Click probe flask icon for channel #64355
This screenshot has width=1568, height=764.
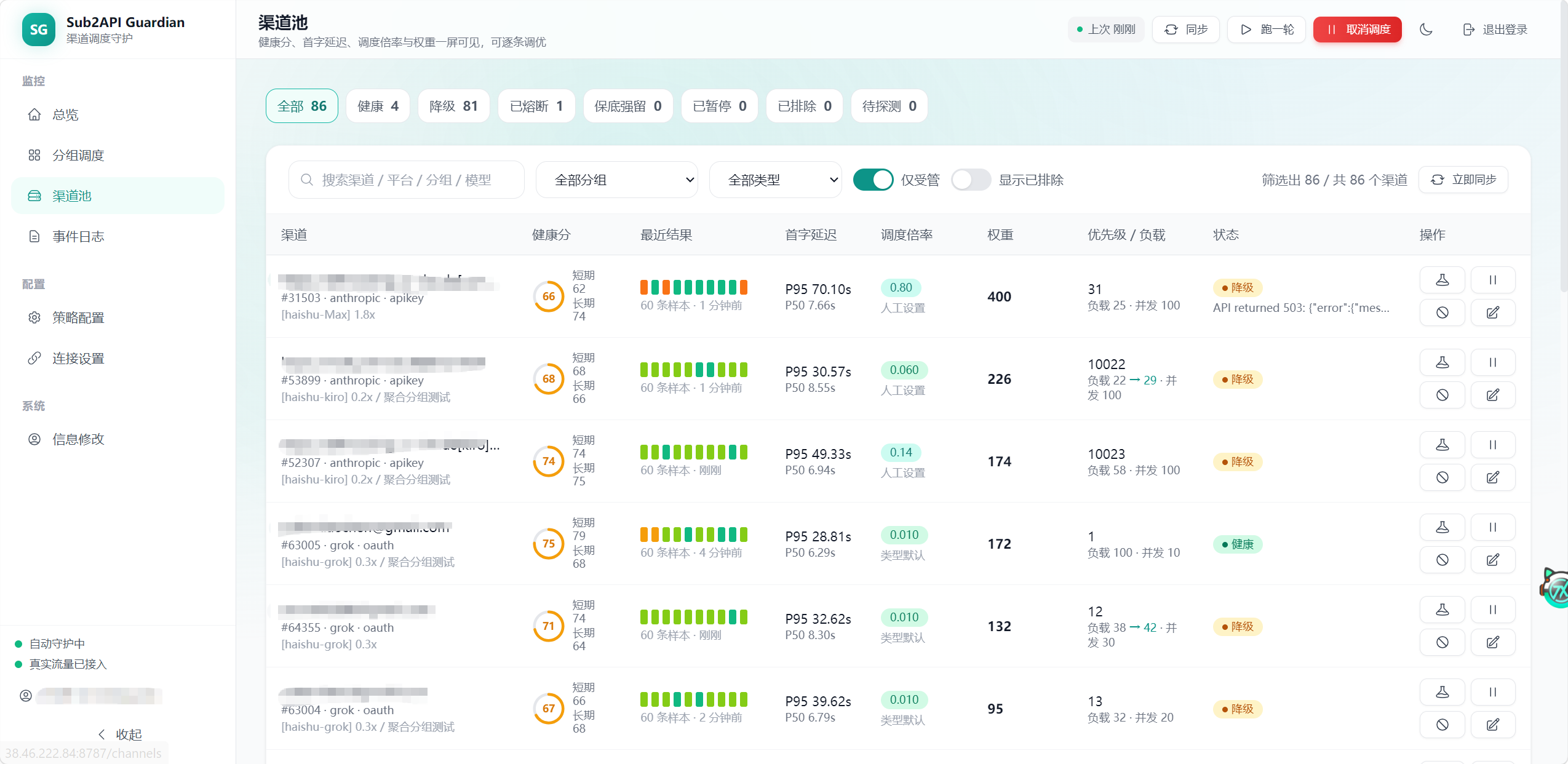point(1442,610)
